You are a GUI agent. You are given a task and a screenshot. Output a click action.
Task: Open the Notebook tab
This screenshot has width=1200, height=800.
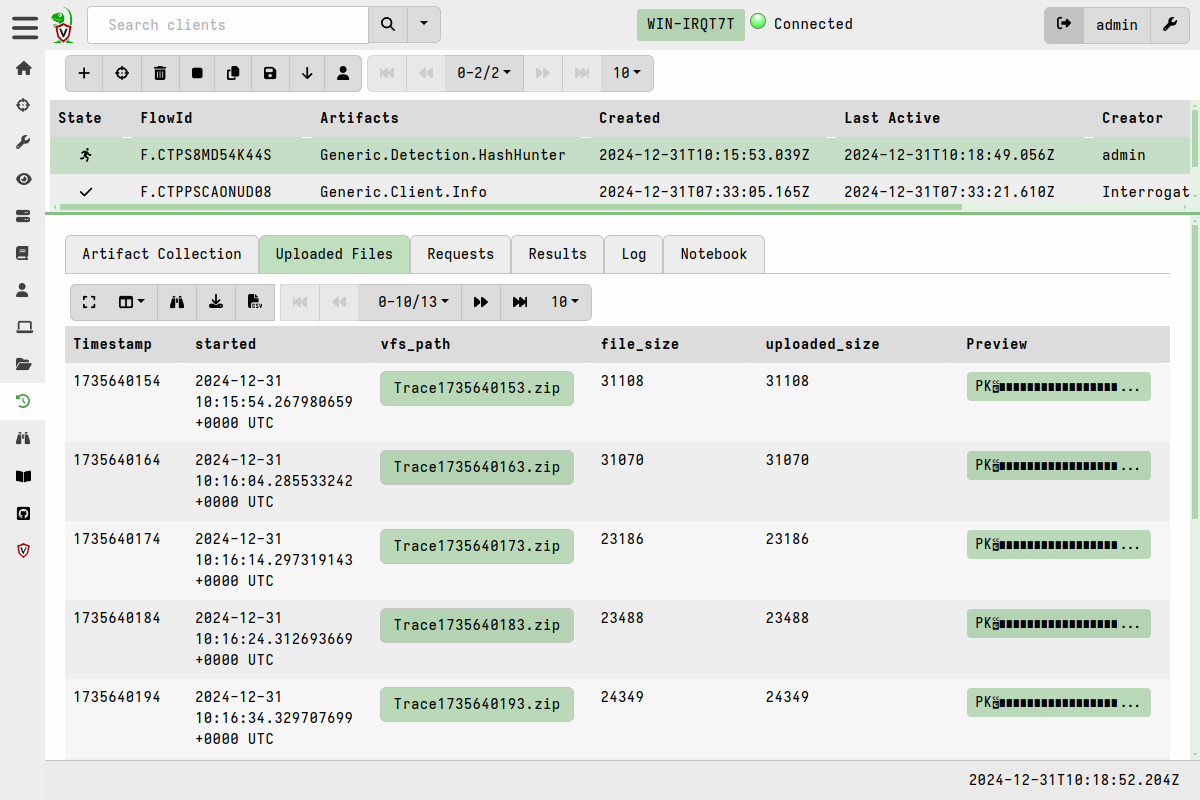713,254
